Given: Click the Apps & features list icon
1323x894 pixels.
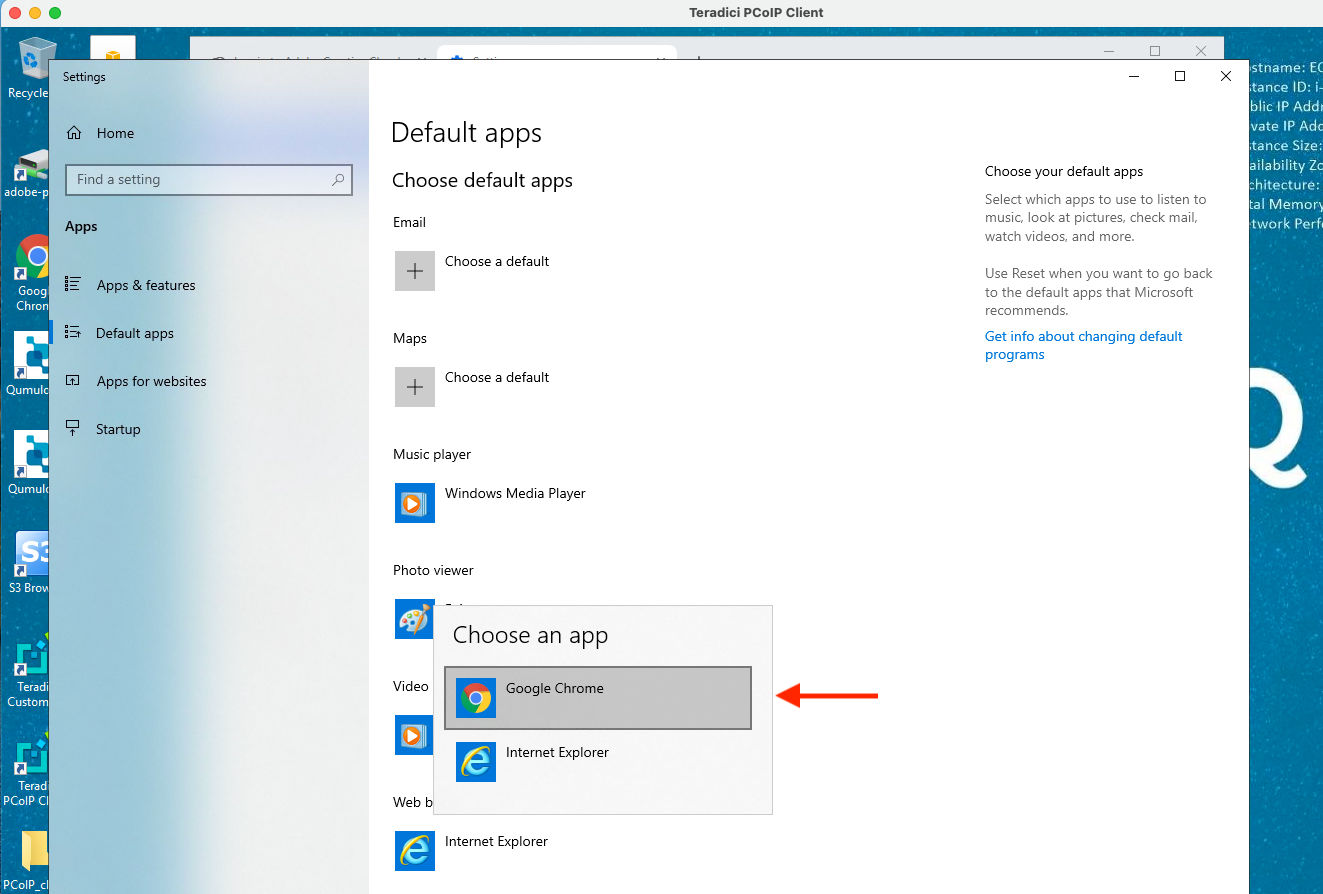Looking at the screenshot, I should pos(73,284).
